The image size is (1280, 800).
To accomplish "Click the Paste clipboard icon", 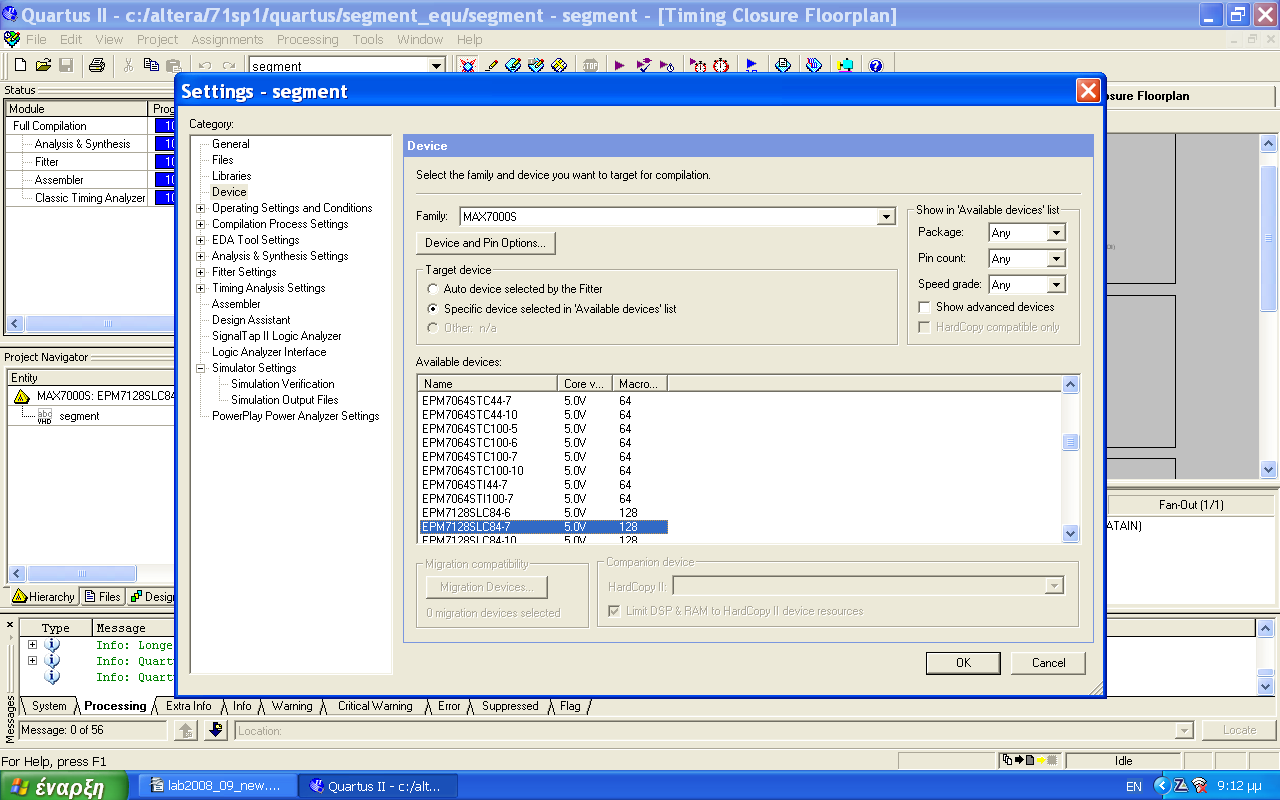I will point(174,65).
